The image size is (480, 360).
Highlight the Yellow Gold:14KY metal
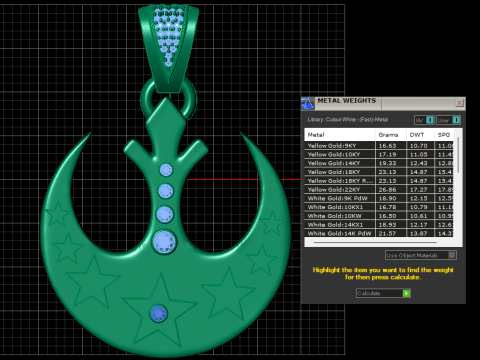[379, 163]
